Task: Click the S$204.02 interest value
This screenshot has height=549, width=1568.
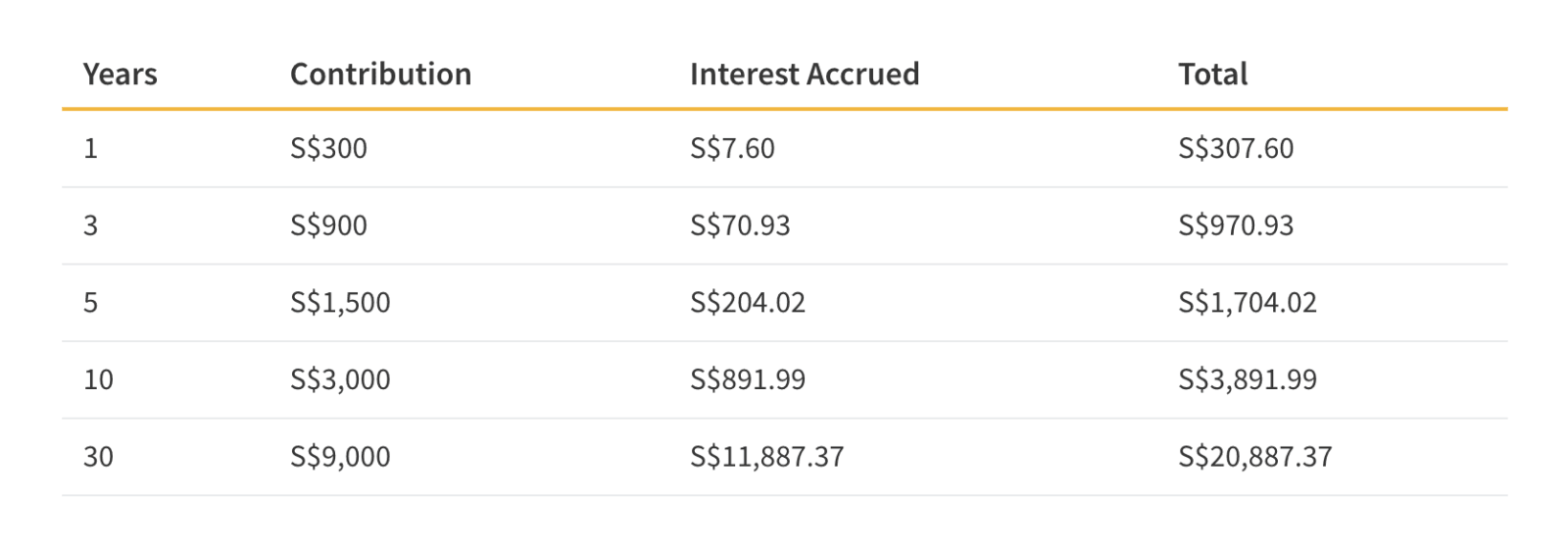Action: click(748, 302)
